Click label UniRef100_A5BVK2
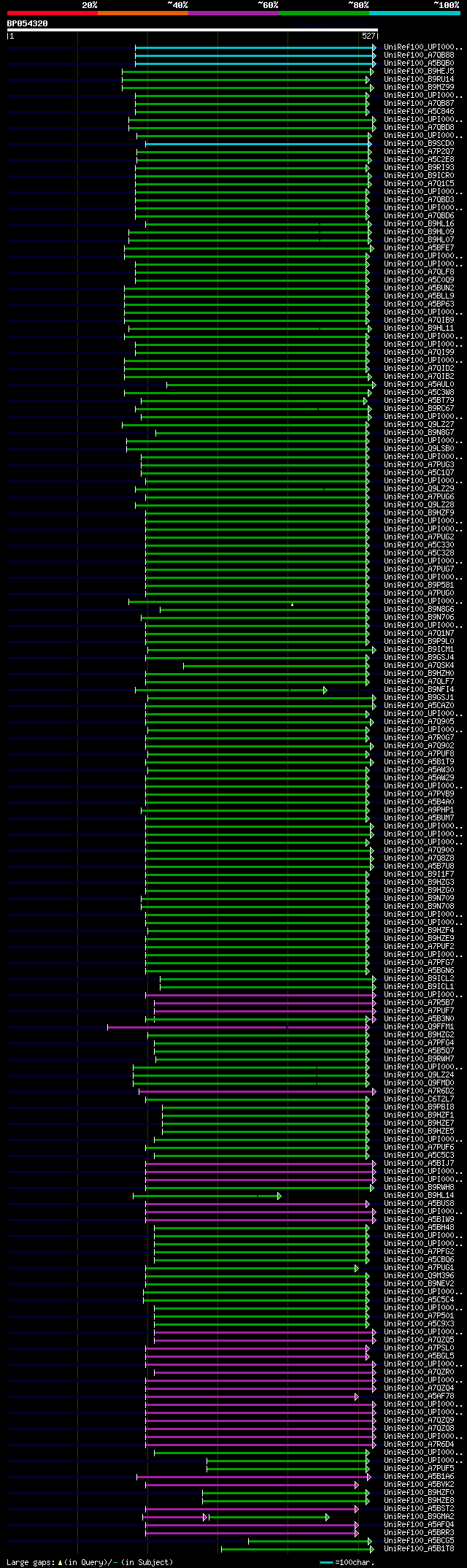Viewport: 467px width, 1568px height. [419, 1485]
